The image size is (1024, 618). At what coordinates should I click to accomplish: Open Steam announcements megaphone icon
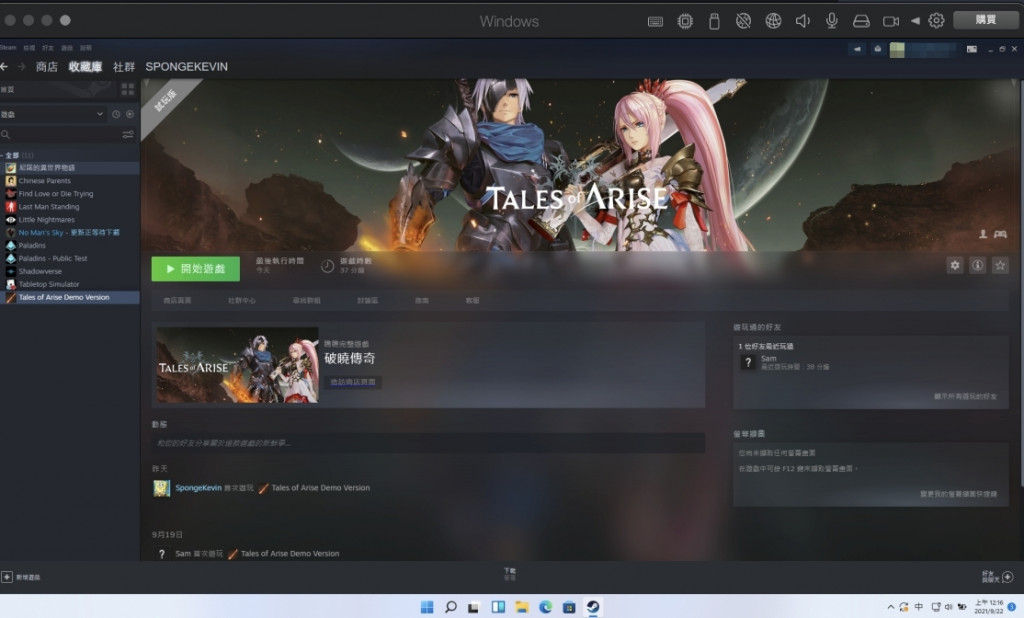857,49
